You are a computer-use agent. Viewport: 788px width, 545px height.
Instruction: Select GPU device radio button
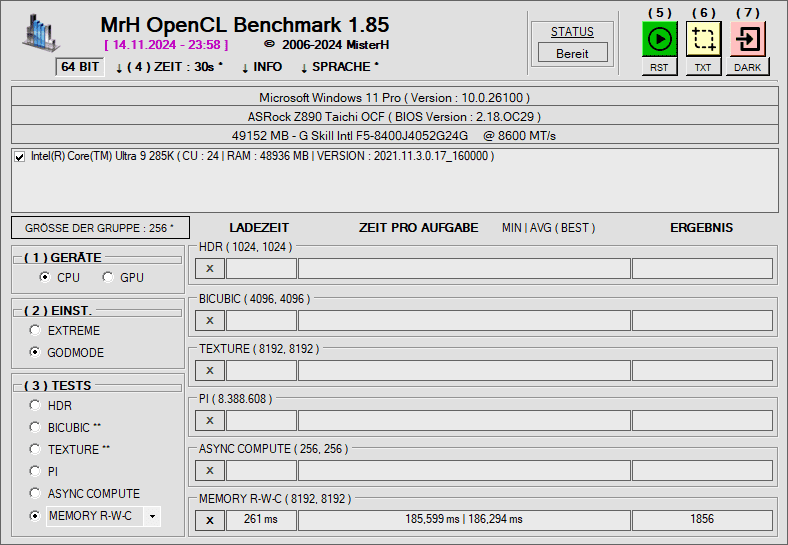pos(108,277)
